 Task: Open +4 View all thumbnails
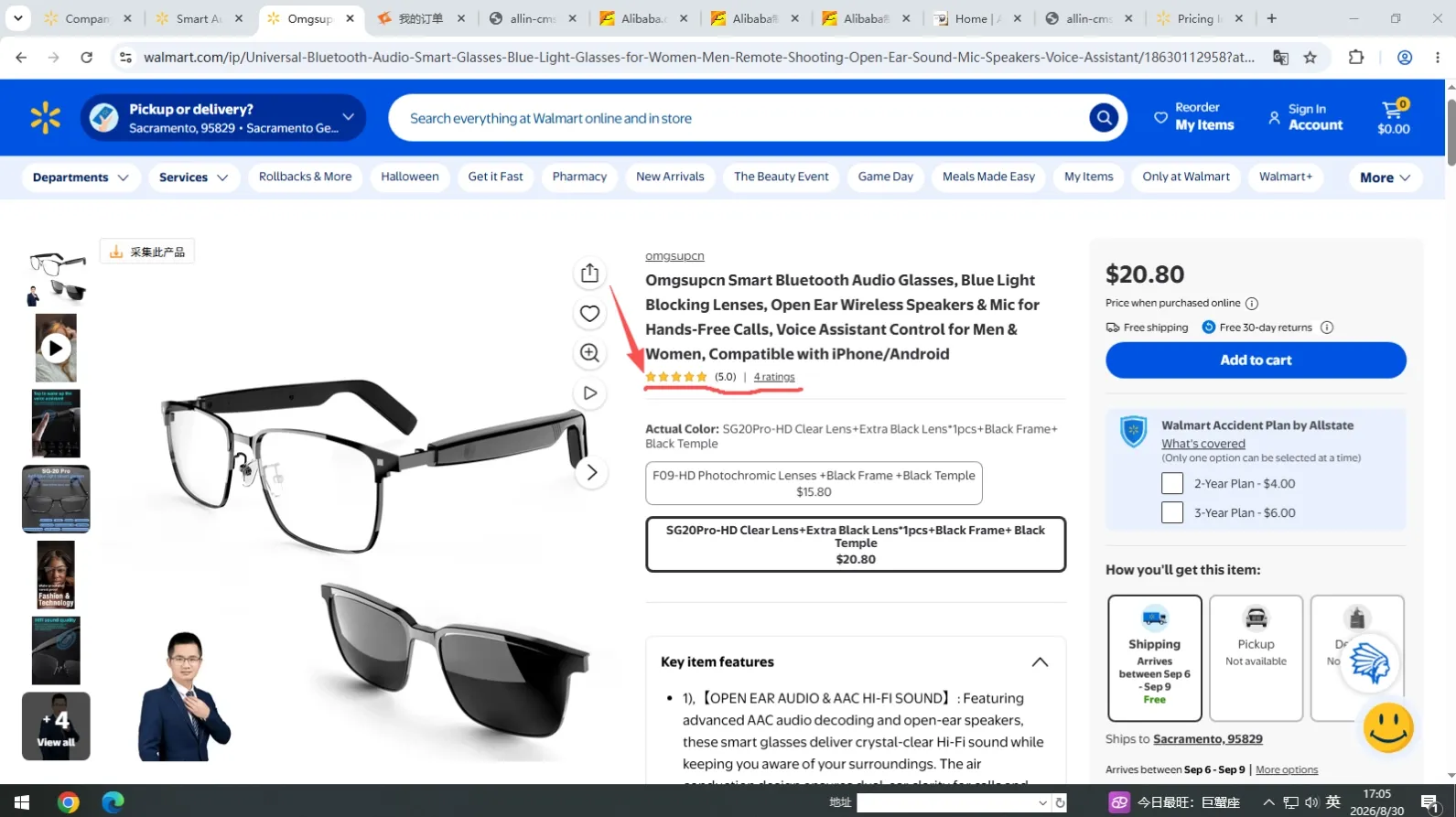point(56,726)
